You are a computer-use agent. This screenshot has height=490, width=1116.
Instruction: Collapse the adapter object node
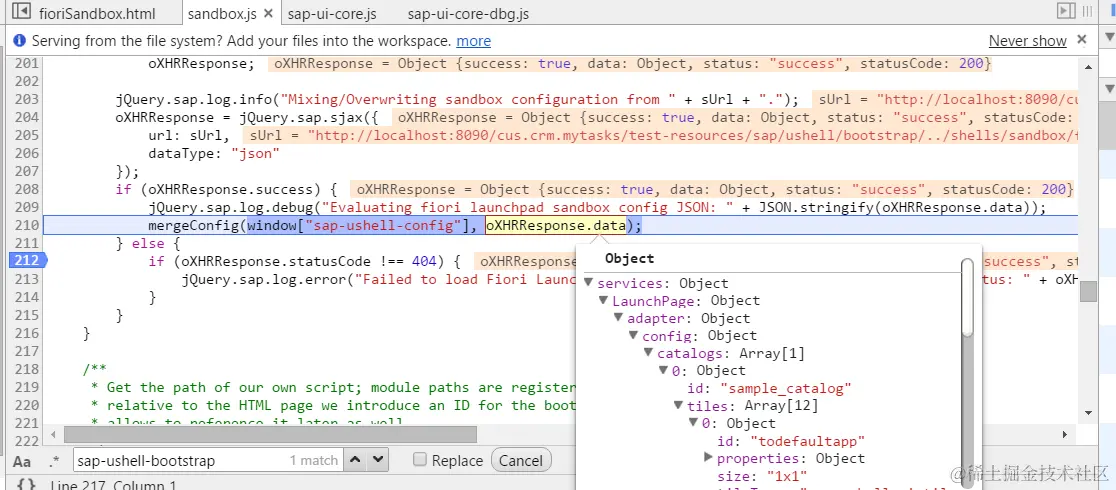[x=618, y=318]
